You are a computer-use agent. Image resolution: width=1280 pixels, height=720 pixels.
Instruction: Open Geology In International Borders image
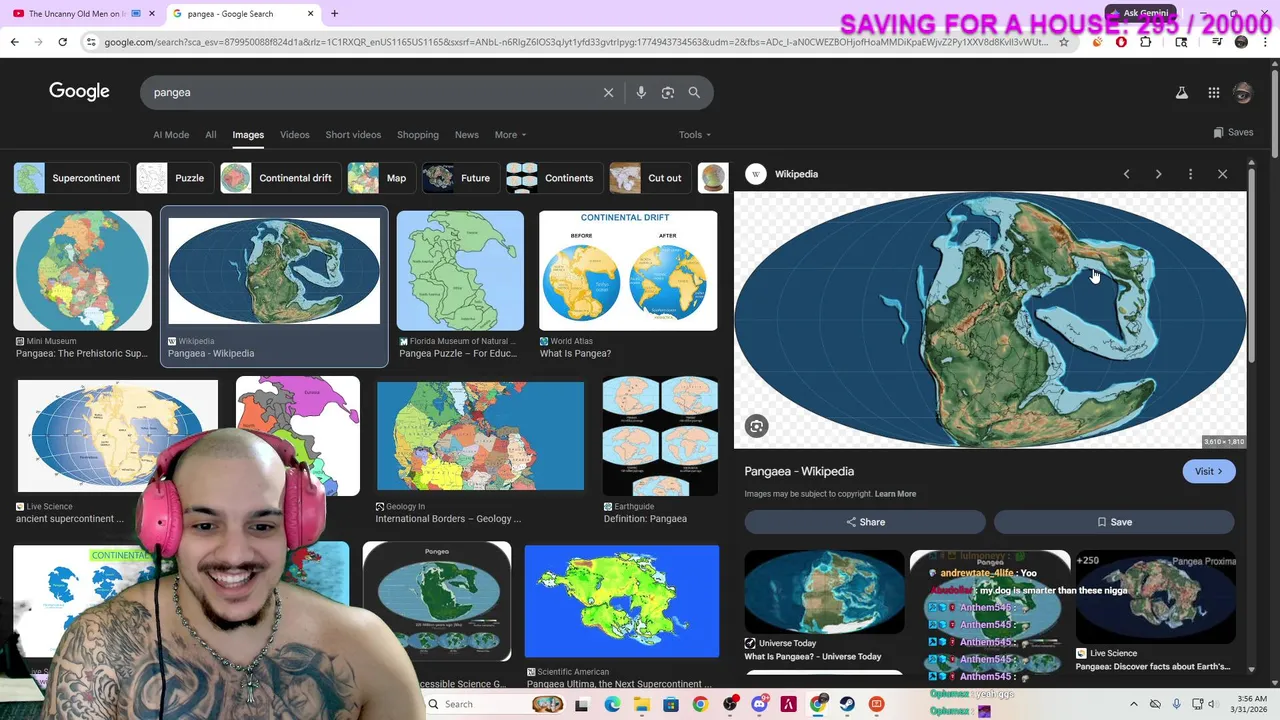[480, 436]
